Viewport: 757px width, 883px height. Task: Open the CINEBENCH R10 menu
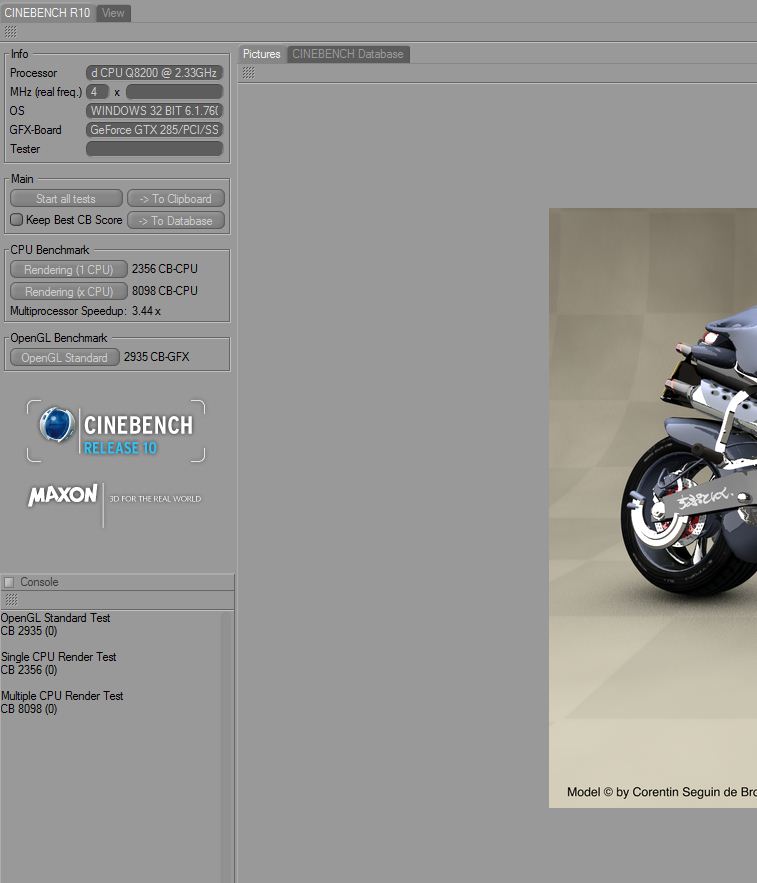click(x=47, y=12)
